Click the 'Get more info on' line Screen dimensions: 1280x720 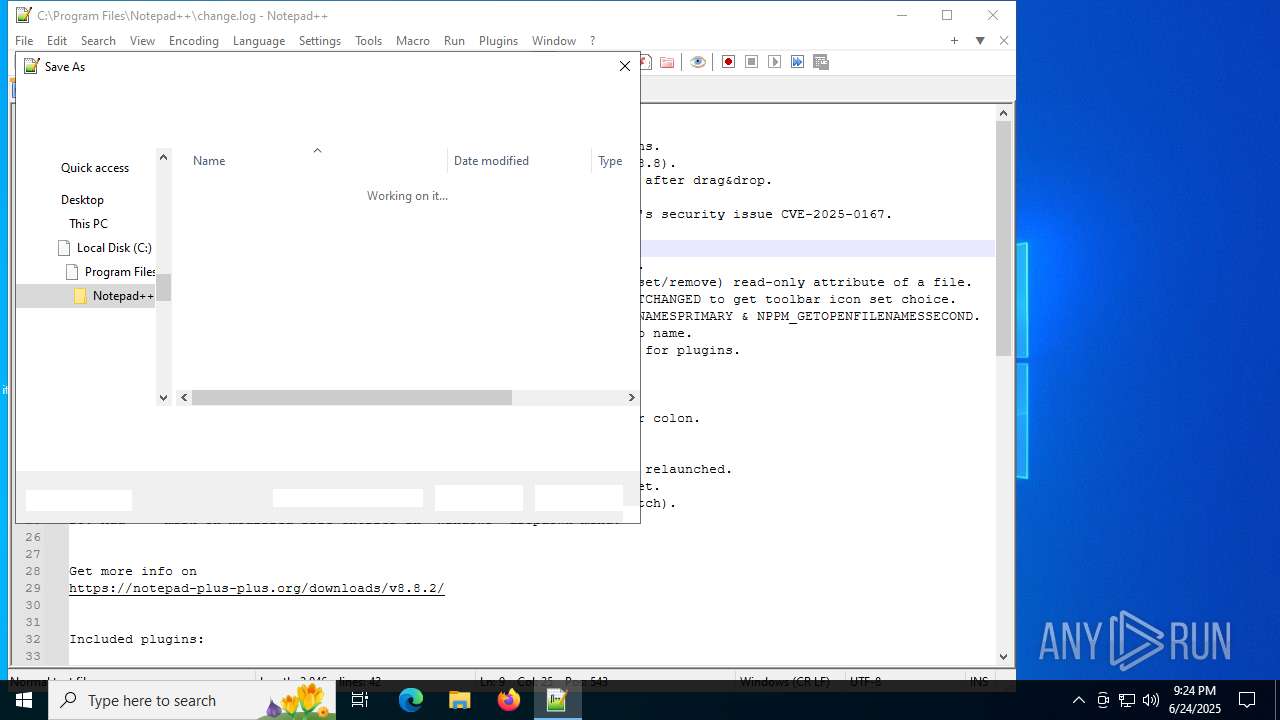tap(133, 571)
